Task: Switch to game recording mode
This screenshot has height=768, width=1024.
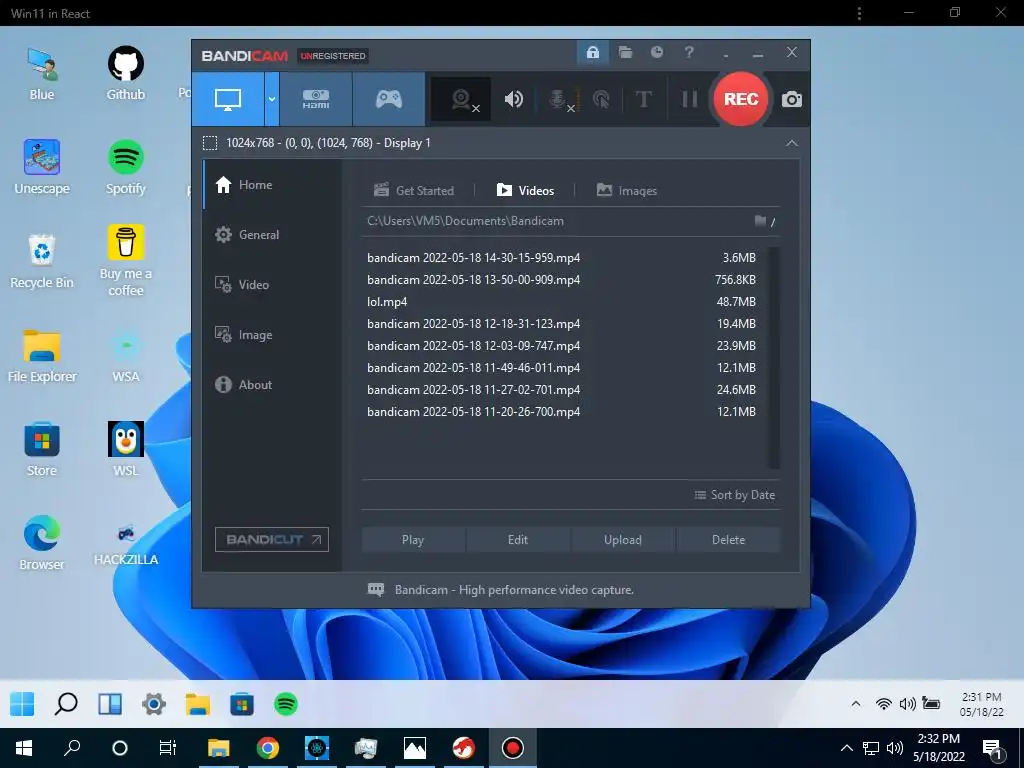Action: point(389,99)
